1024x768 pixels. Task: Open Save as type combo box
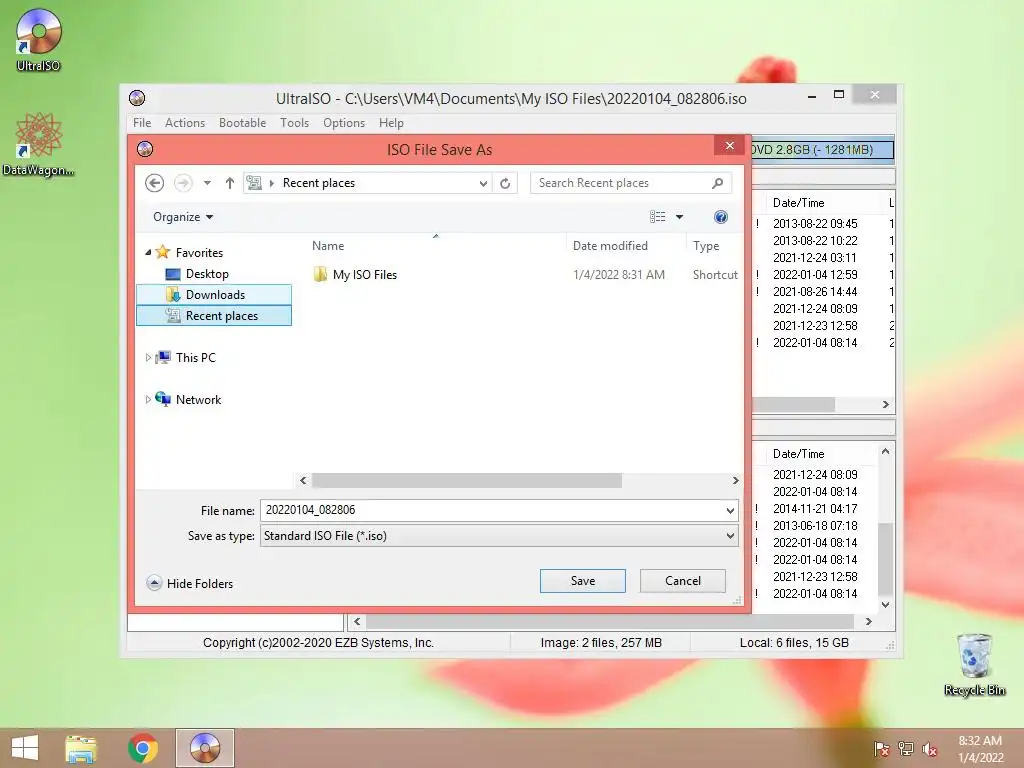[500, 536]
